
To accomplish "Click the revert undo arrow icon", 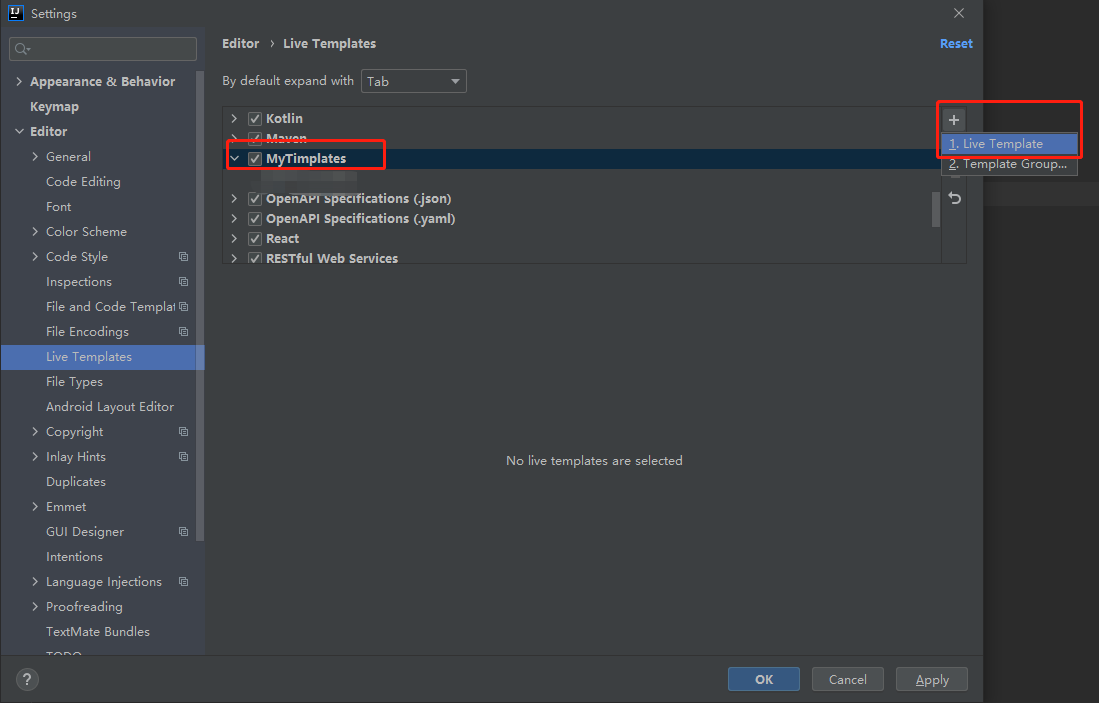I will (954, 198).
